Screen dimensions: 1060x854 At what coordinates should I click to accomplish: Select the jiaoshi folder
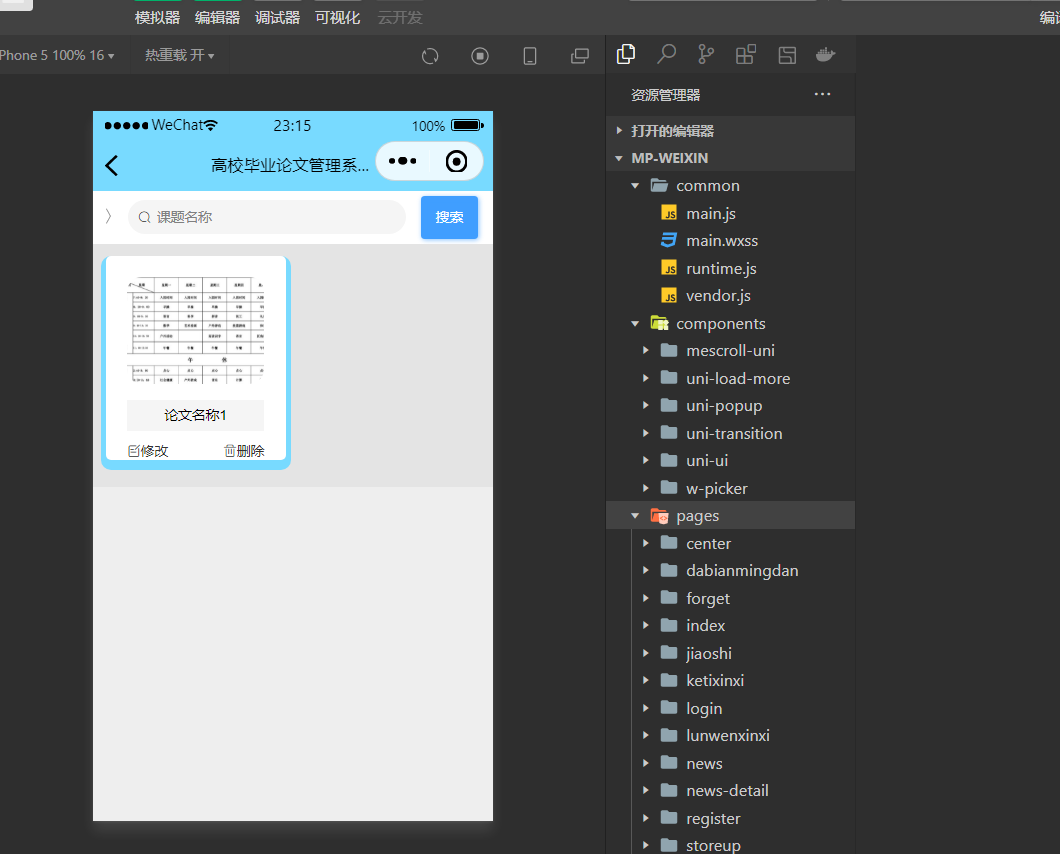tap(730, 653)
